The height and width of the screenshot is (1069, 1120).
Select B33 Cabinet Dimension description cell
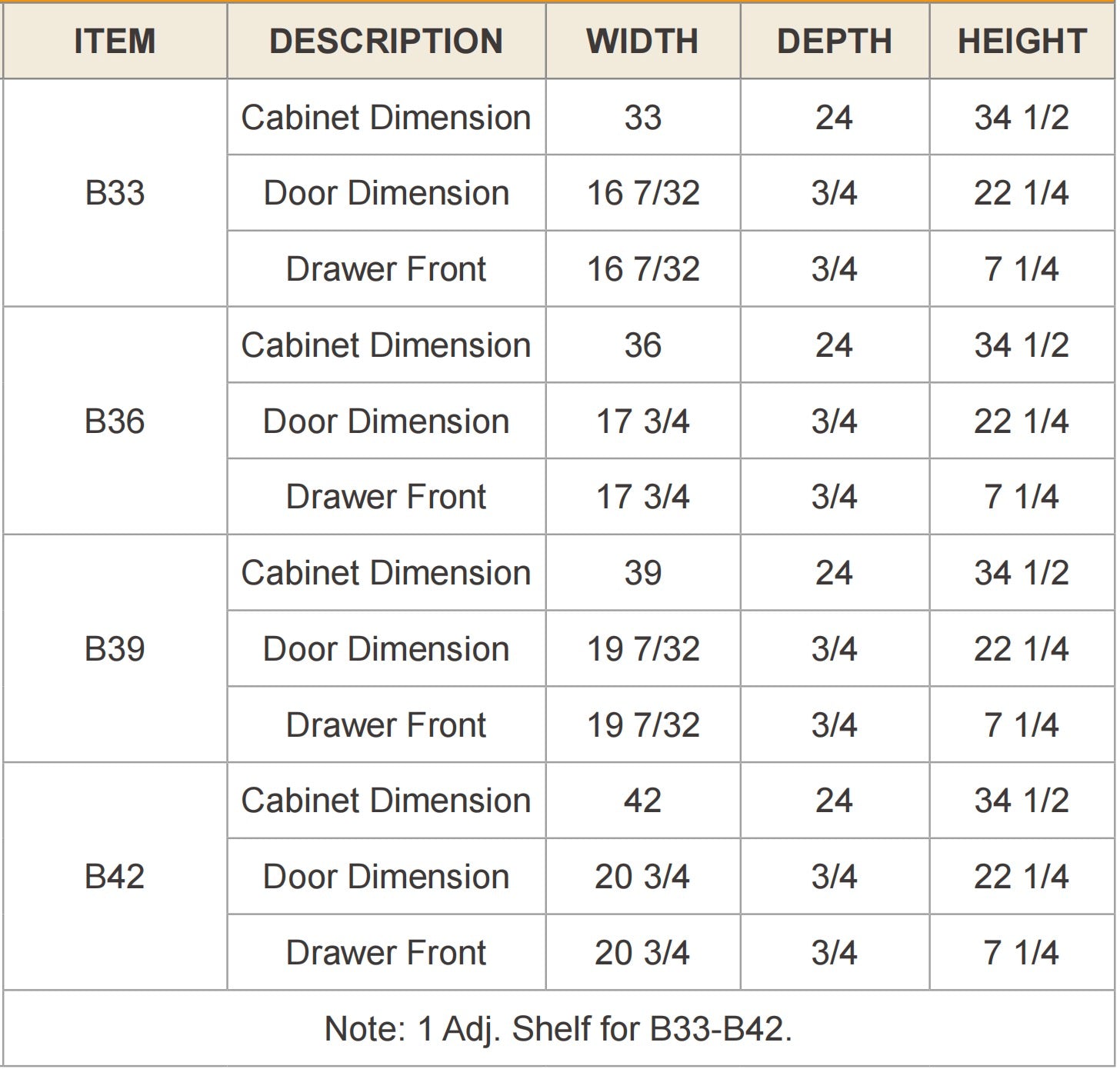point(386,118)
